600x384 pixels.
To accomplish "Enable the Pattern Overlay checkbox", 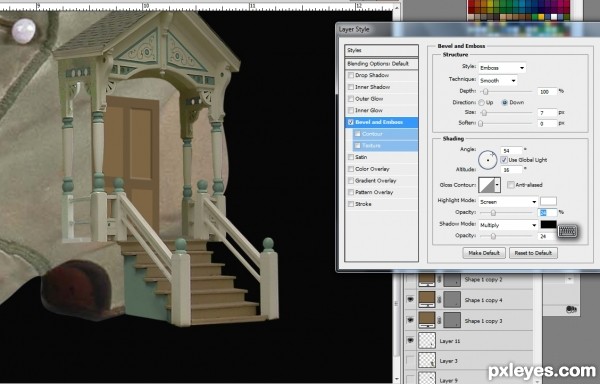I will pyautogui.click(x=351, y=192).
